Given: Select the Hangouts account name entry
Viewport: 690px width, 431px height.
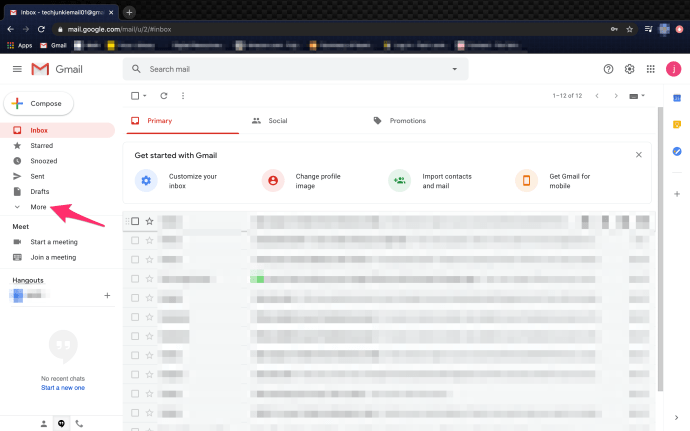Looking at the screenshot, I should point(30,295).
